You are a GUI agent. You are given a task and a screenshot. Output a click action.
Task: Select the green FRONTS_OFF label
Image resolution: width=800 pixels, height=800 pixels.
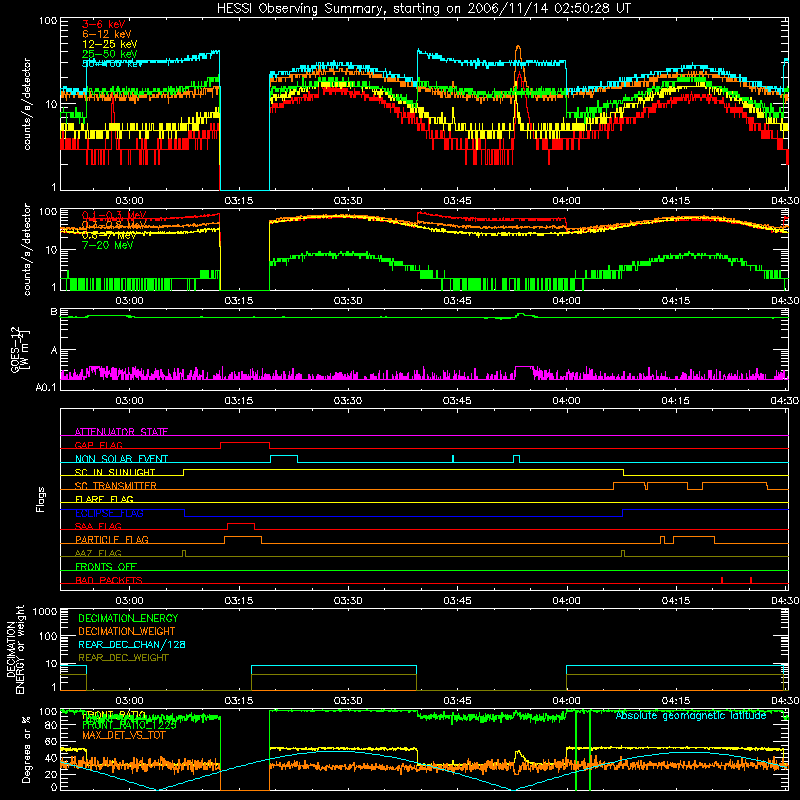point(106,566)
